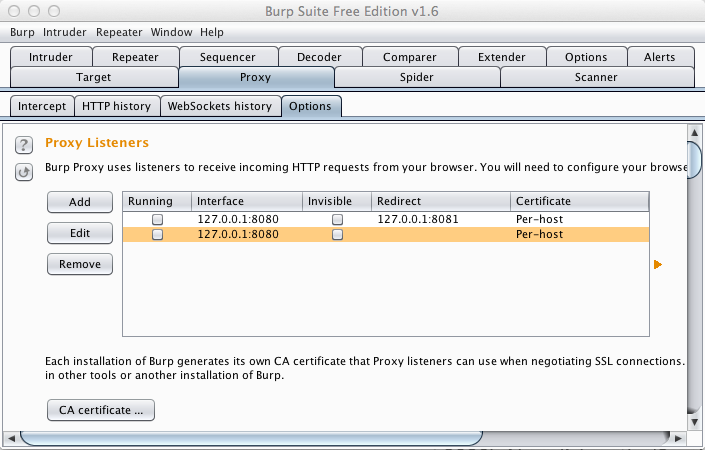This screenshot has width=705, height=450.
Task: Click horizontal scrollbar left arrow
Action: click(x=11, y=438)
